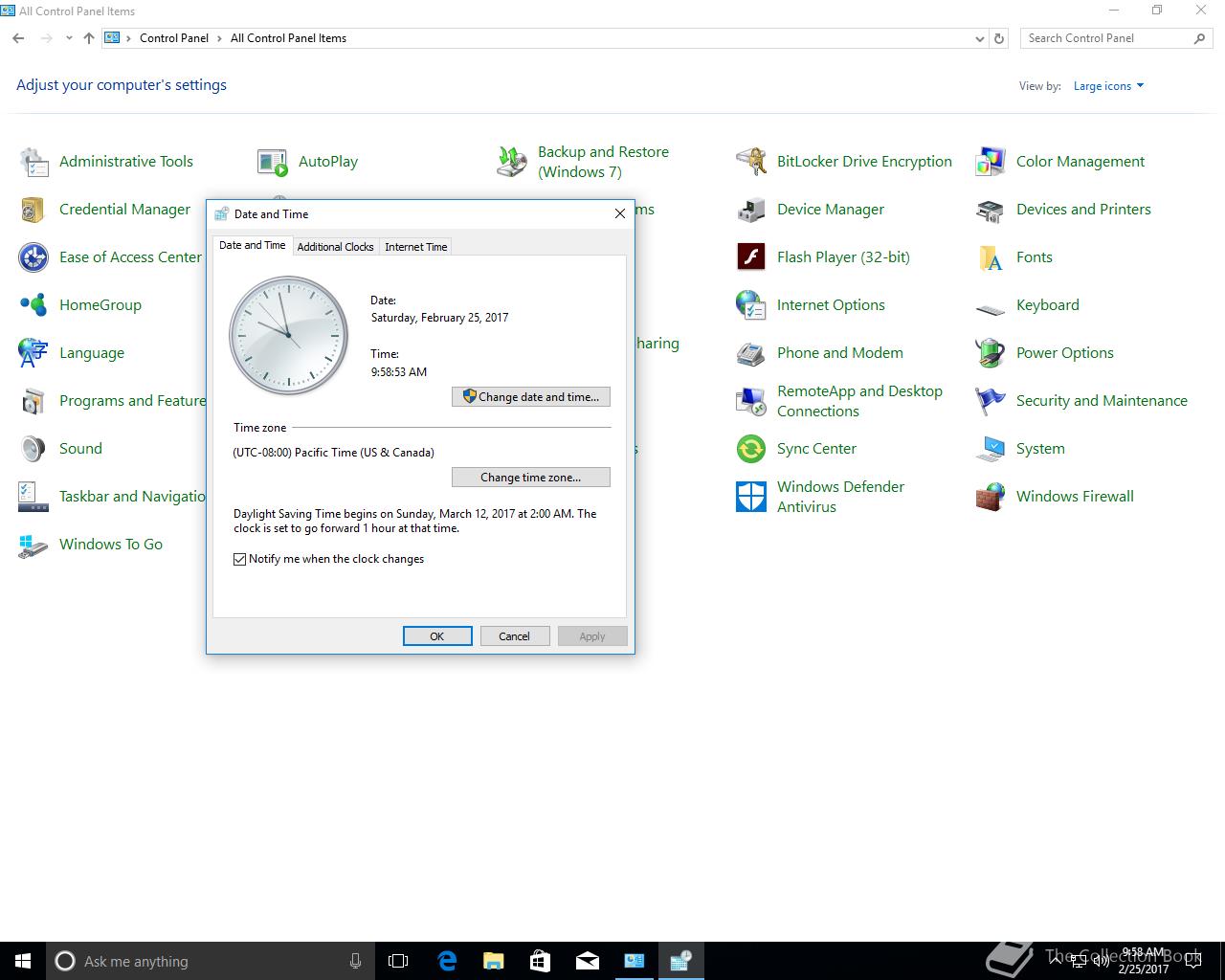
Task: Open HomeGroup icon
Action: pos(33,305)
